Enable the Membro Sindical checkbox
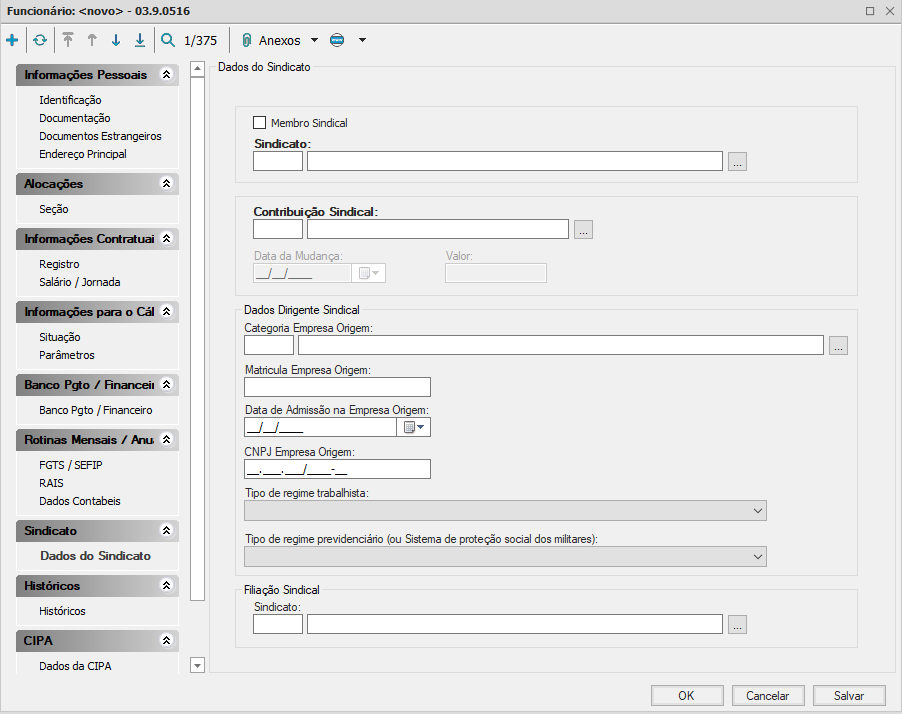 pos(260,123)
